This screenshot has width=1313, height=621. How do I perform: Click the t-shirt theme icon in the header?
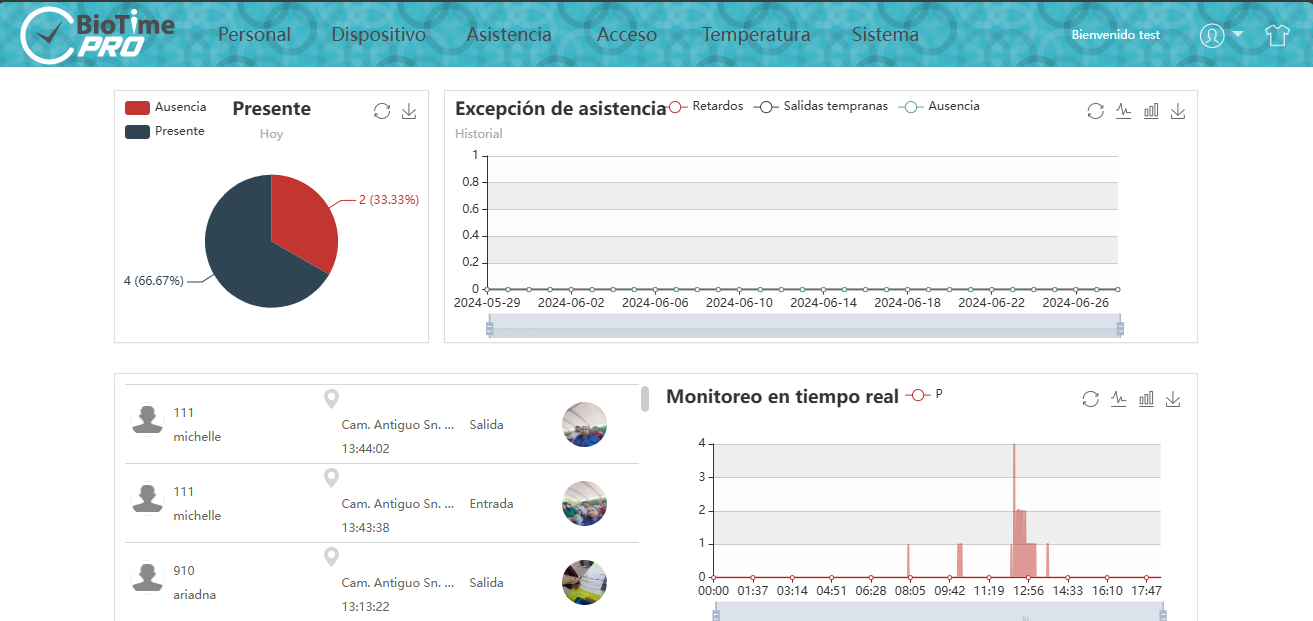click(1277, 35)
